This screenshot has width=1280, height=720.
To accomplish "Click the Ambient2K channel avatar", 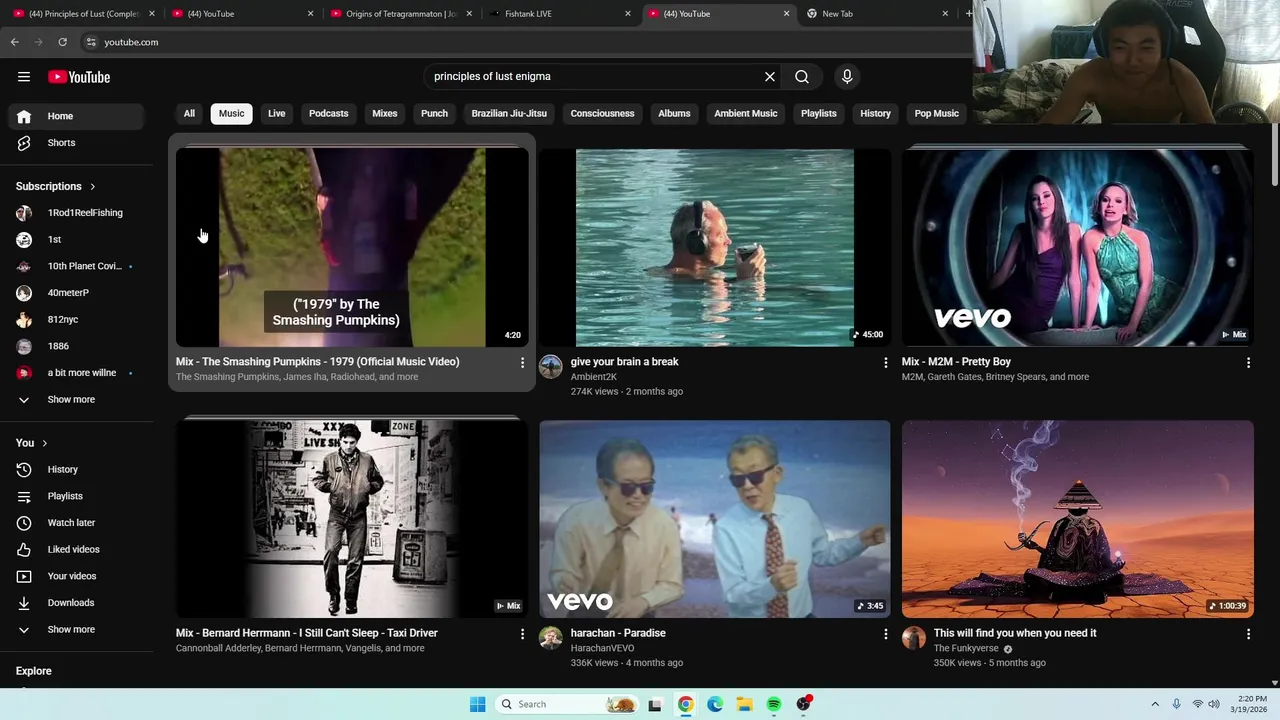I will (x=551, y=367).
